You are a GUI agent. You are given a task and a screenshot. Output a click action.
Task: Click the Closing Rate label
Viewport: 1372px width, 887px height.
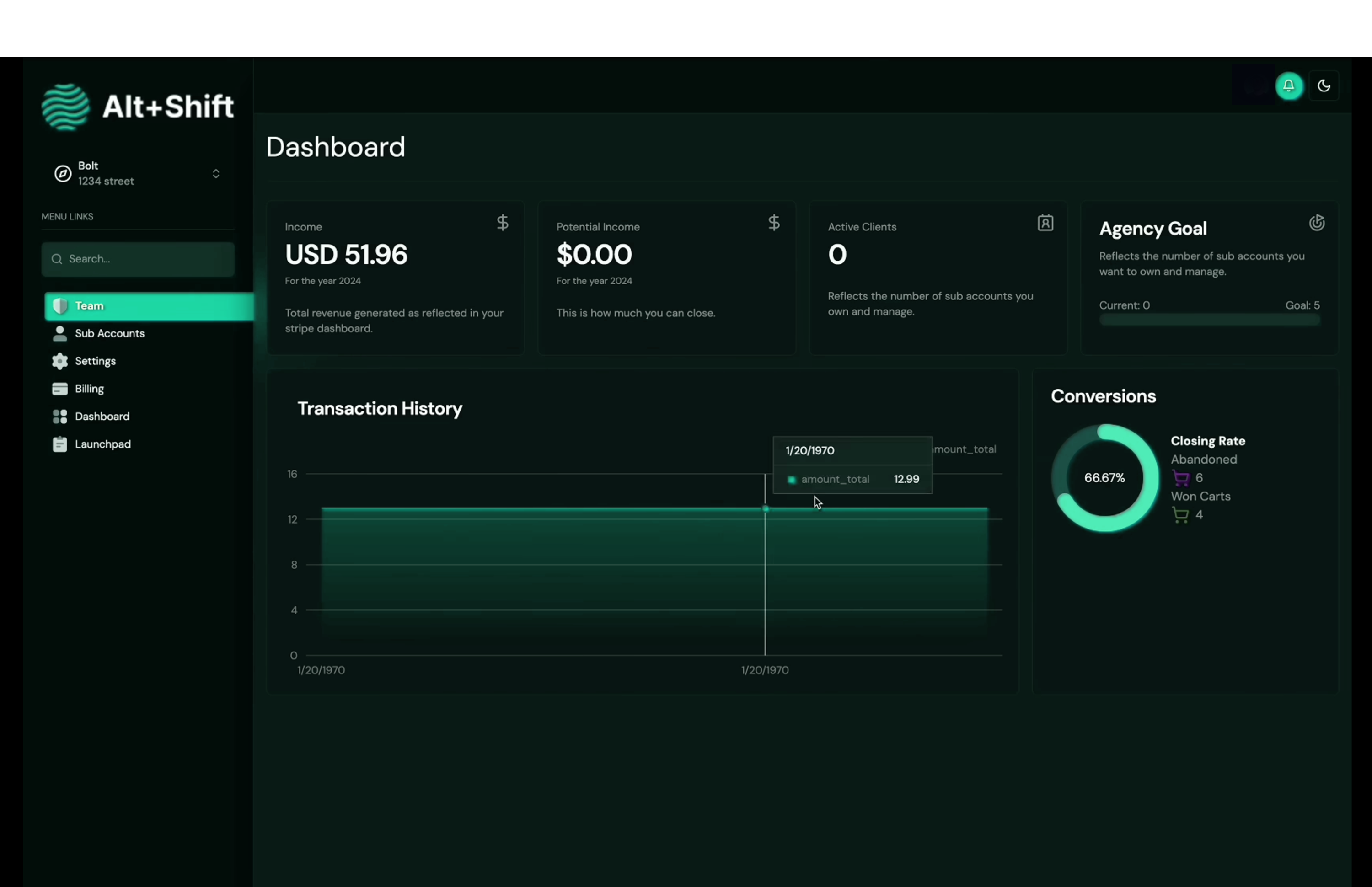pyautogui.click(x=1208, y=441)
